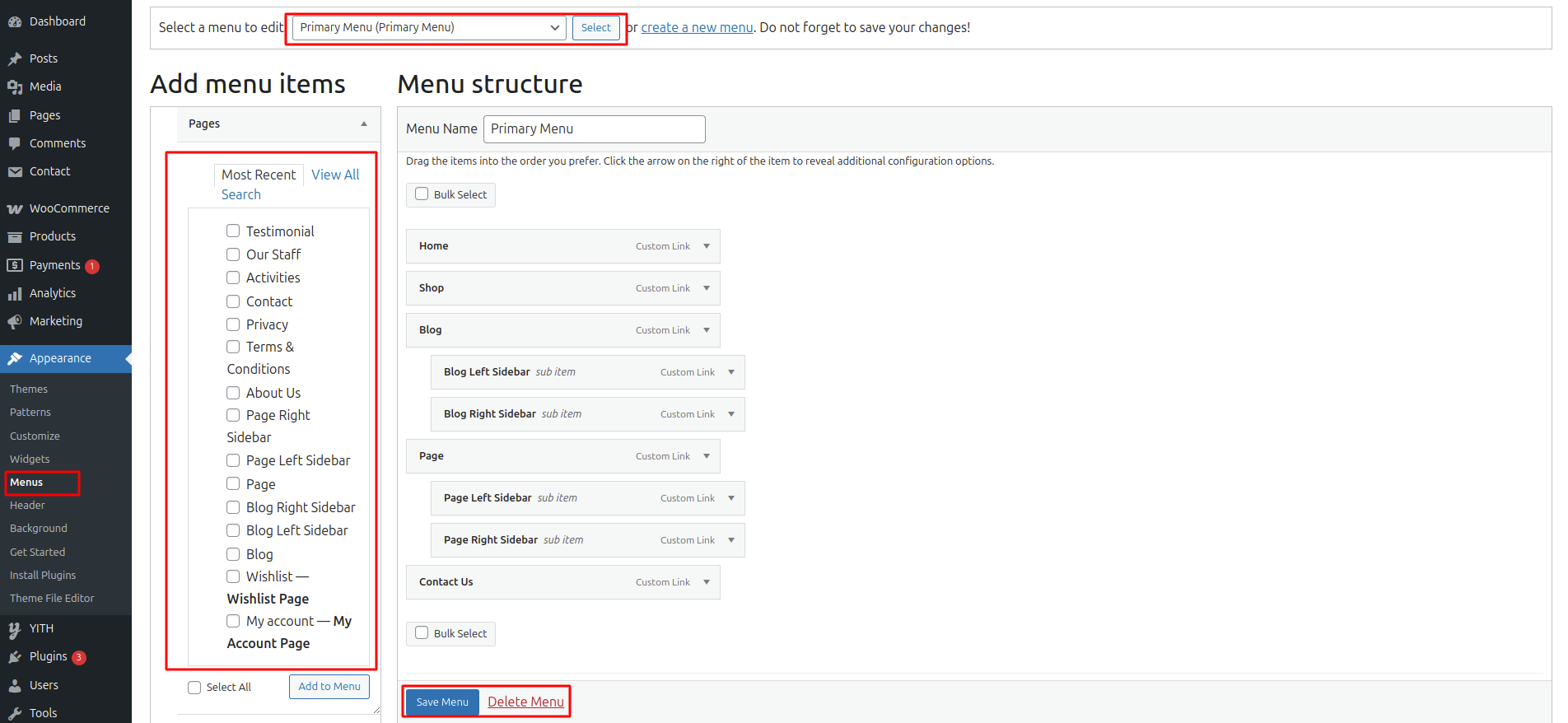Click the Posts pushpin icon
The height and width of the screenshot is (723, 1568).
click(x=15, y=58)
